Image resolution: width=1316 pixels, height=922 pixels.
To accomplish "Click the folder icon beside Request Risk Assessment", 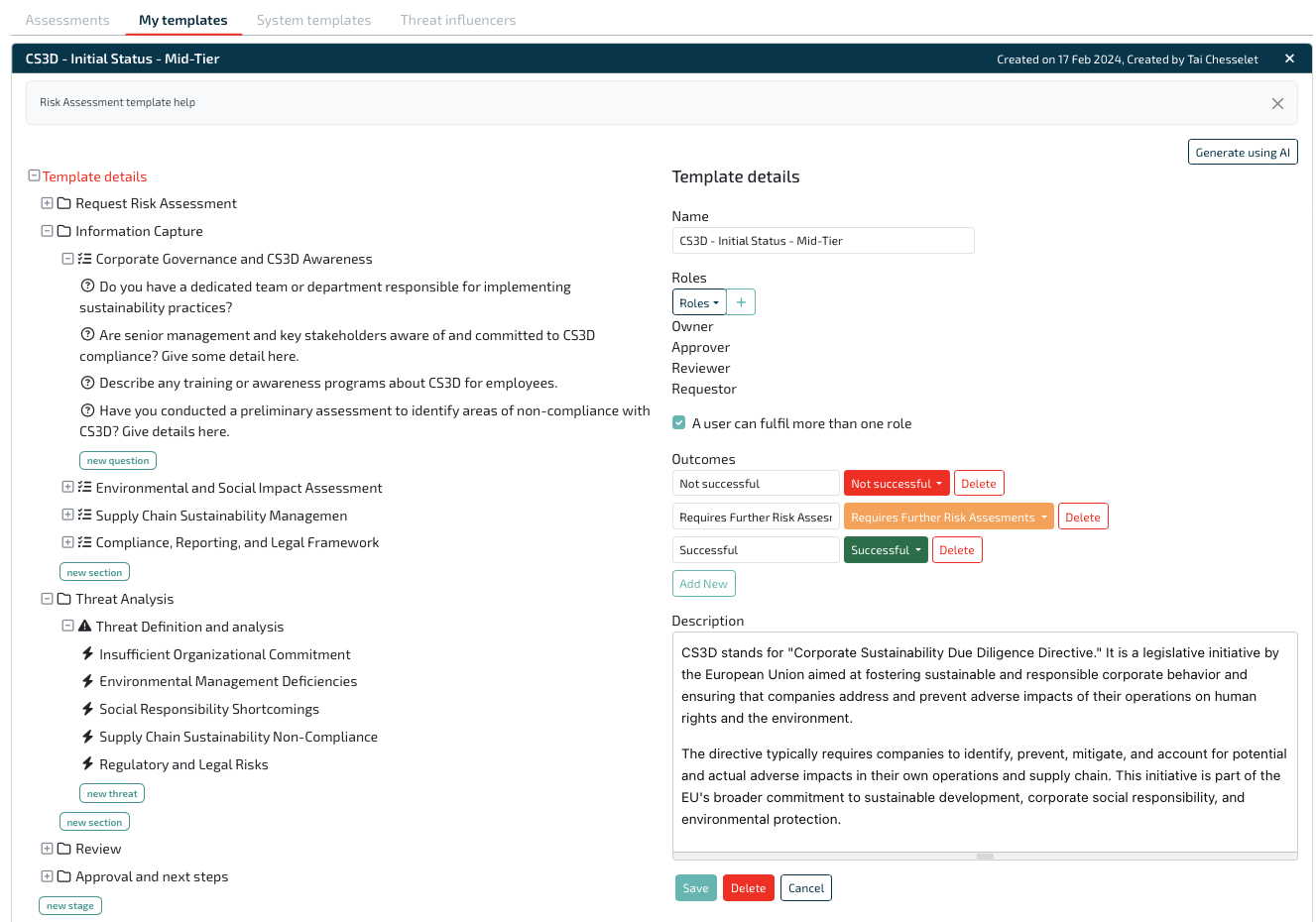I will point(63,203).
